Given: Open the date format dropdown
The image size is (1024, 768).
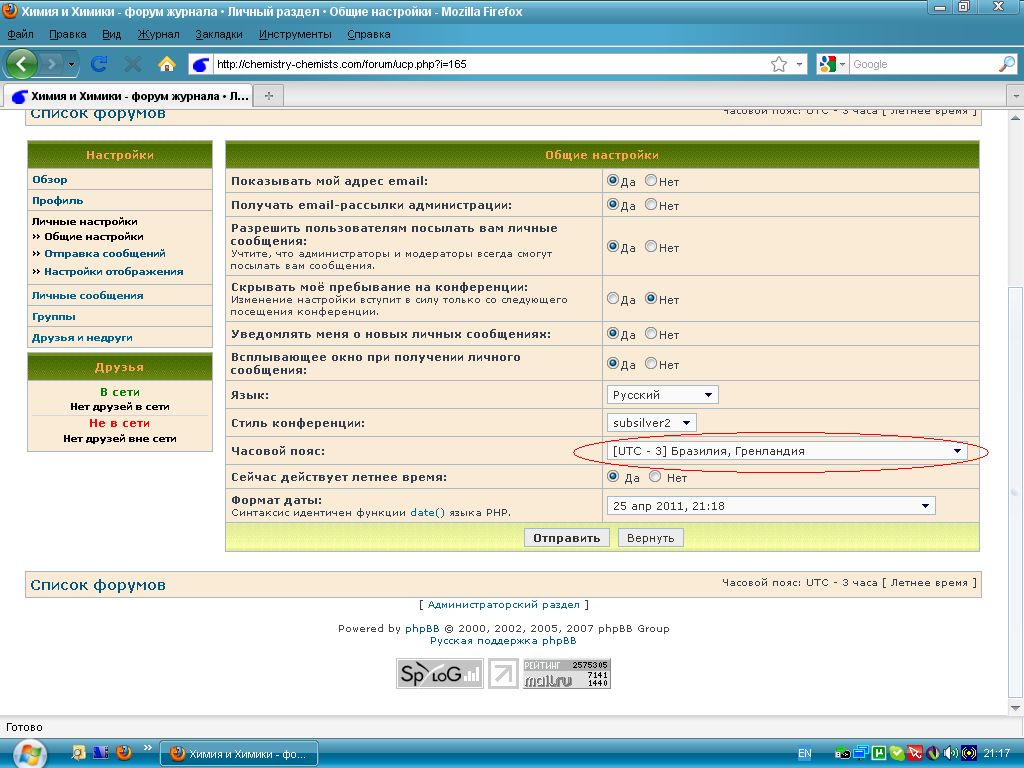Looking at the screenshot, I should 770,506.
